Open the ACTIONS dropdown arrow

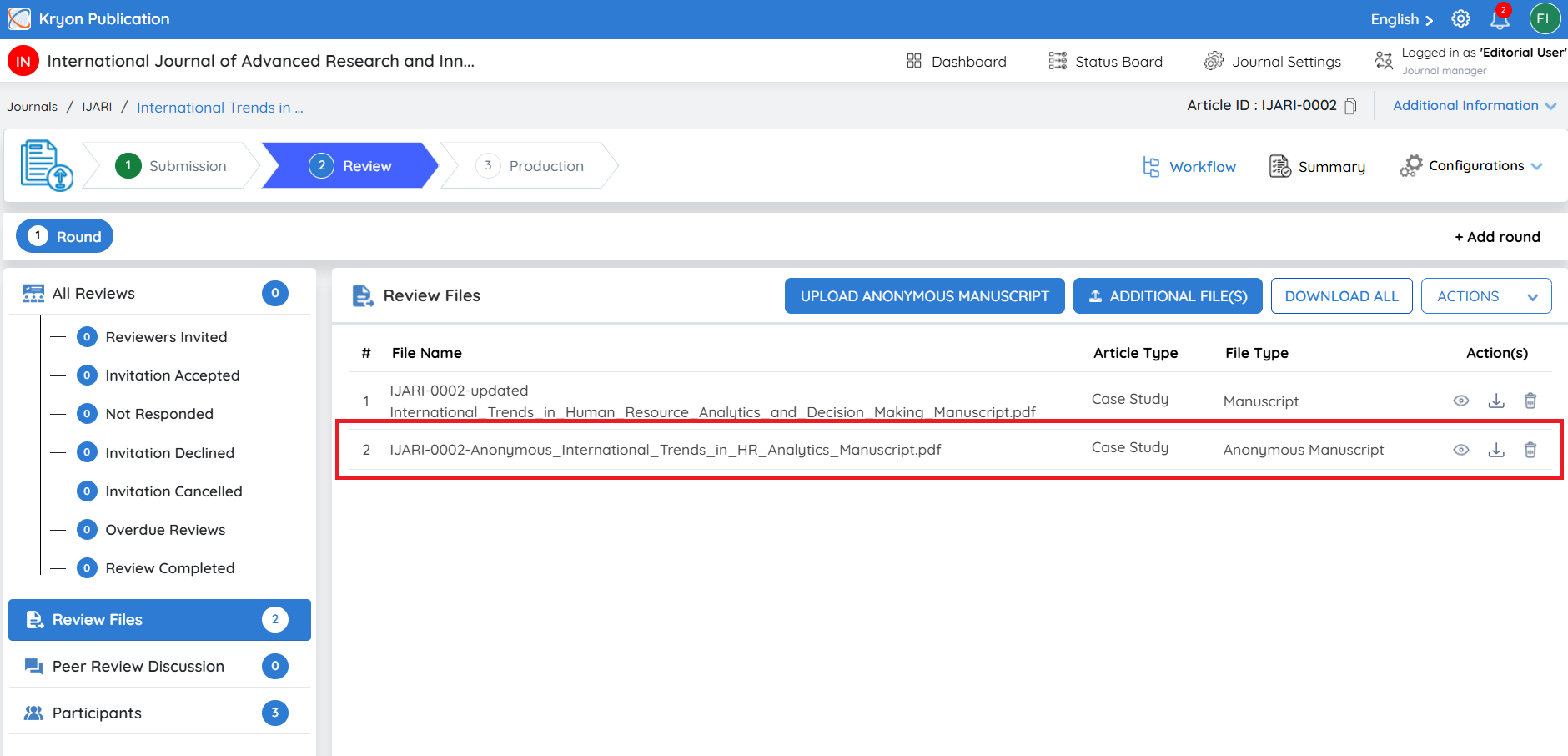[1533, 296]
